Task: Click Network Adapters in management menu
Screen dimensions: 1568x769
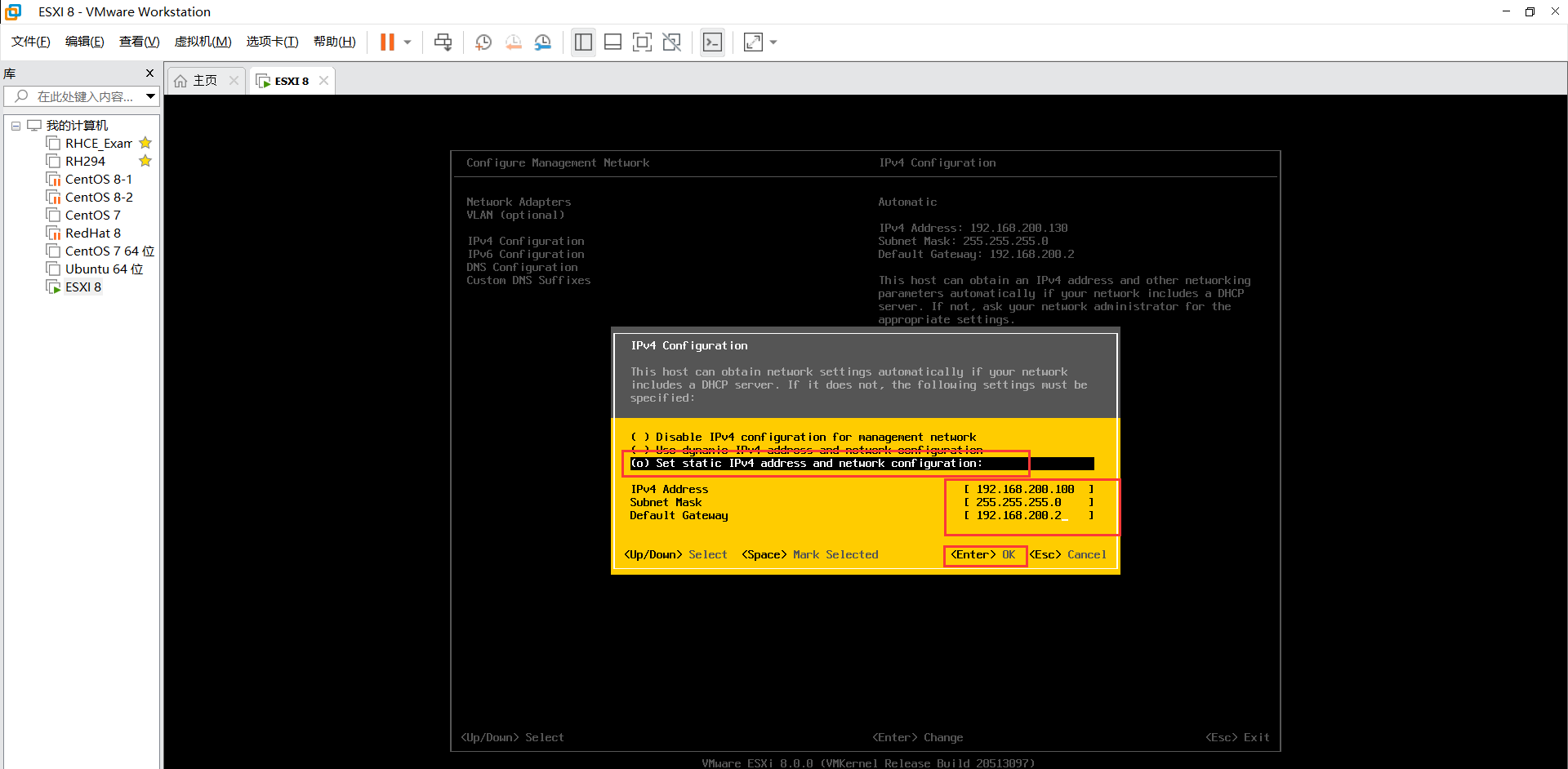Action: (519, 202)
